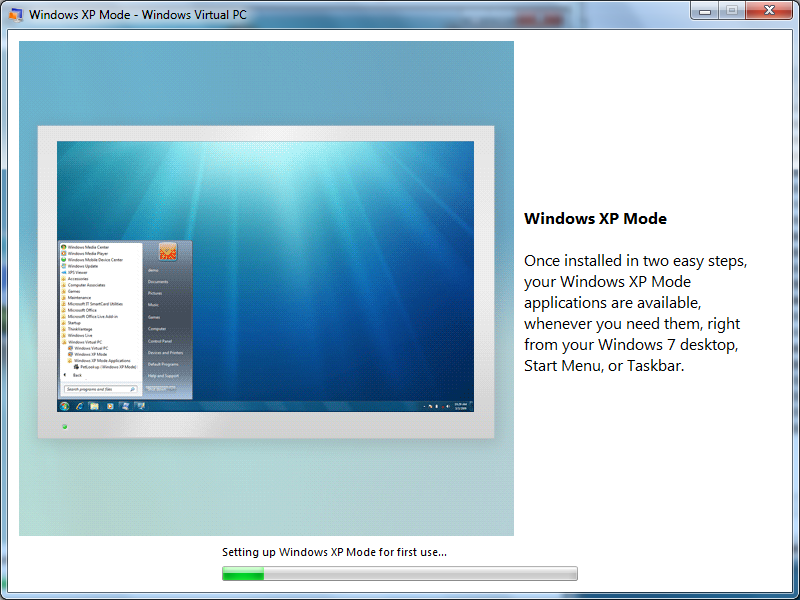Select Windows Media Center in the Start menu

[88, 248]
